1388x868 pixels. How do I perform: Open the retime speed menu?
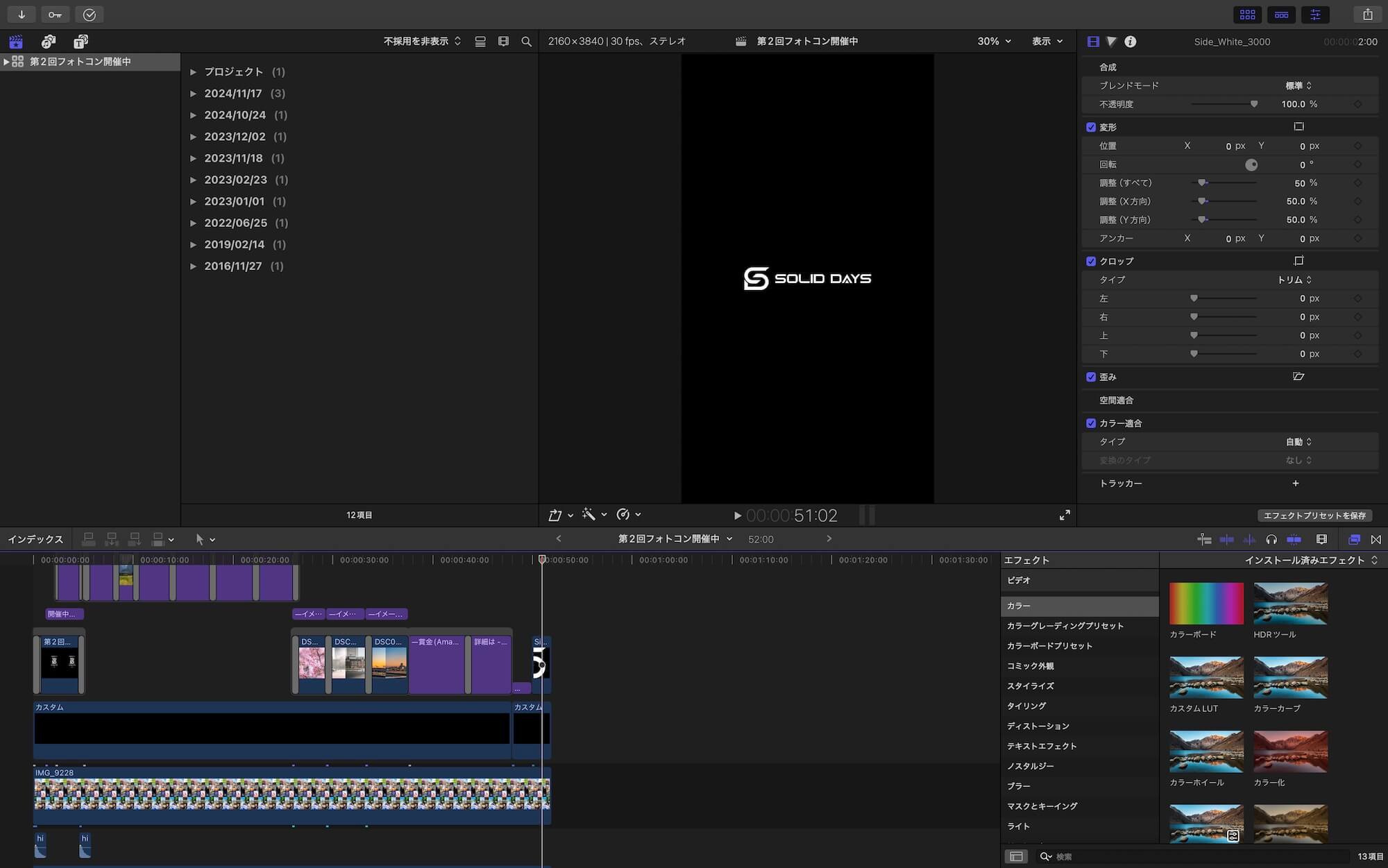[x=628, y=514]
